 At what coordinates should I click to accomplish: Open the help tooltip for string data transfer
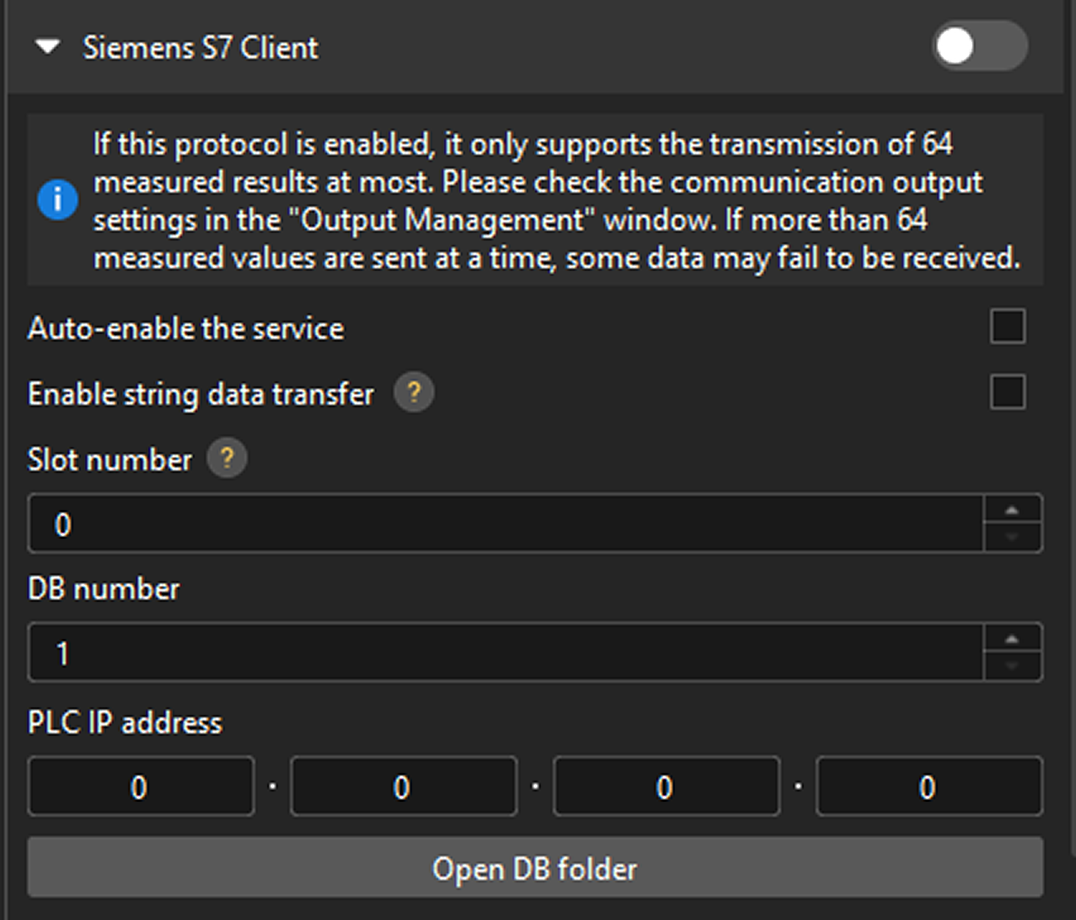point(413,394)
